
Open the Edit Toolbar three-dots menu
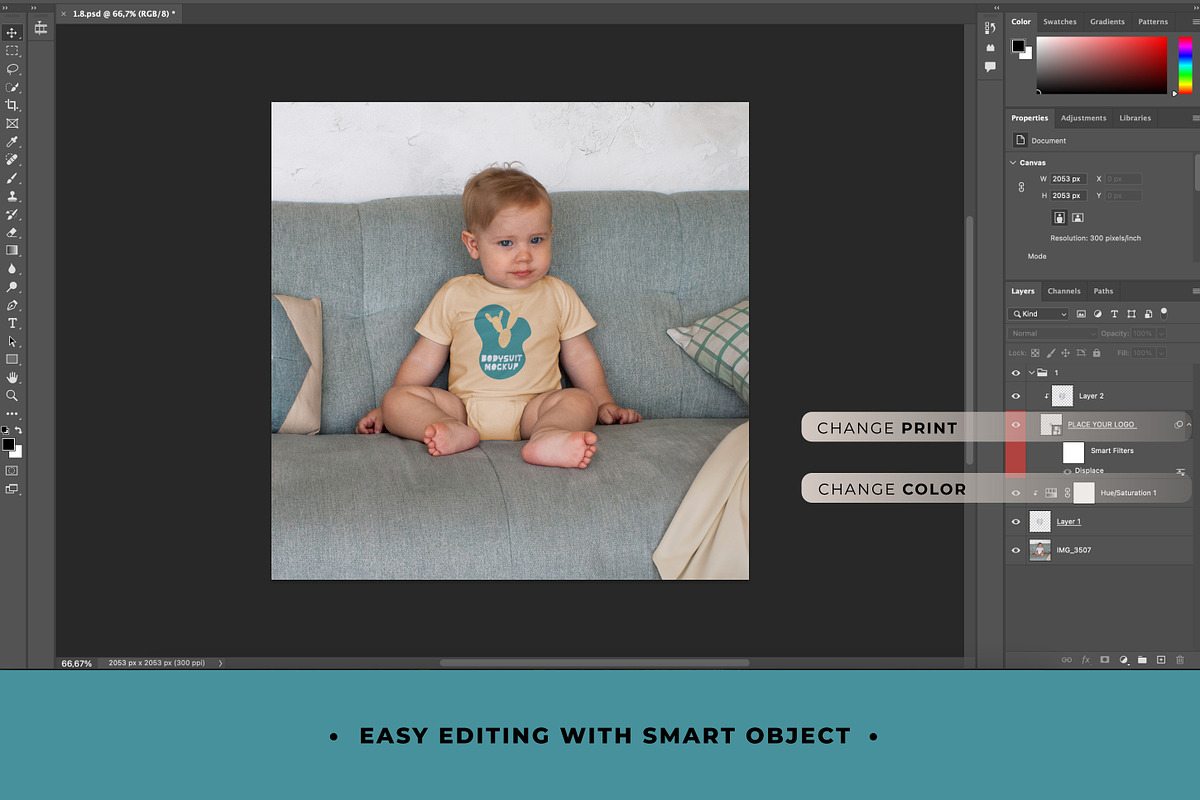point(13,413)
